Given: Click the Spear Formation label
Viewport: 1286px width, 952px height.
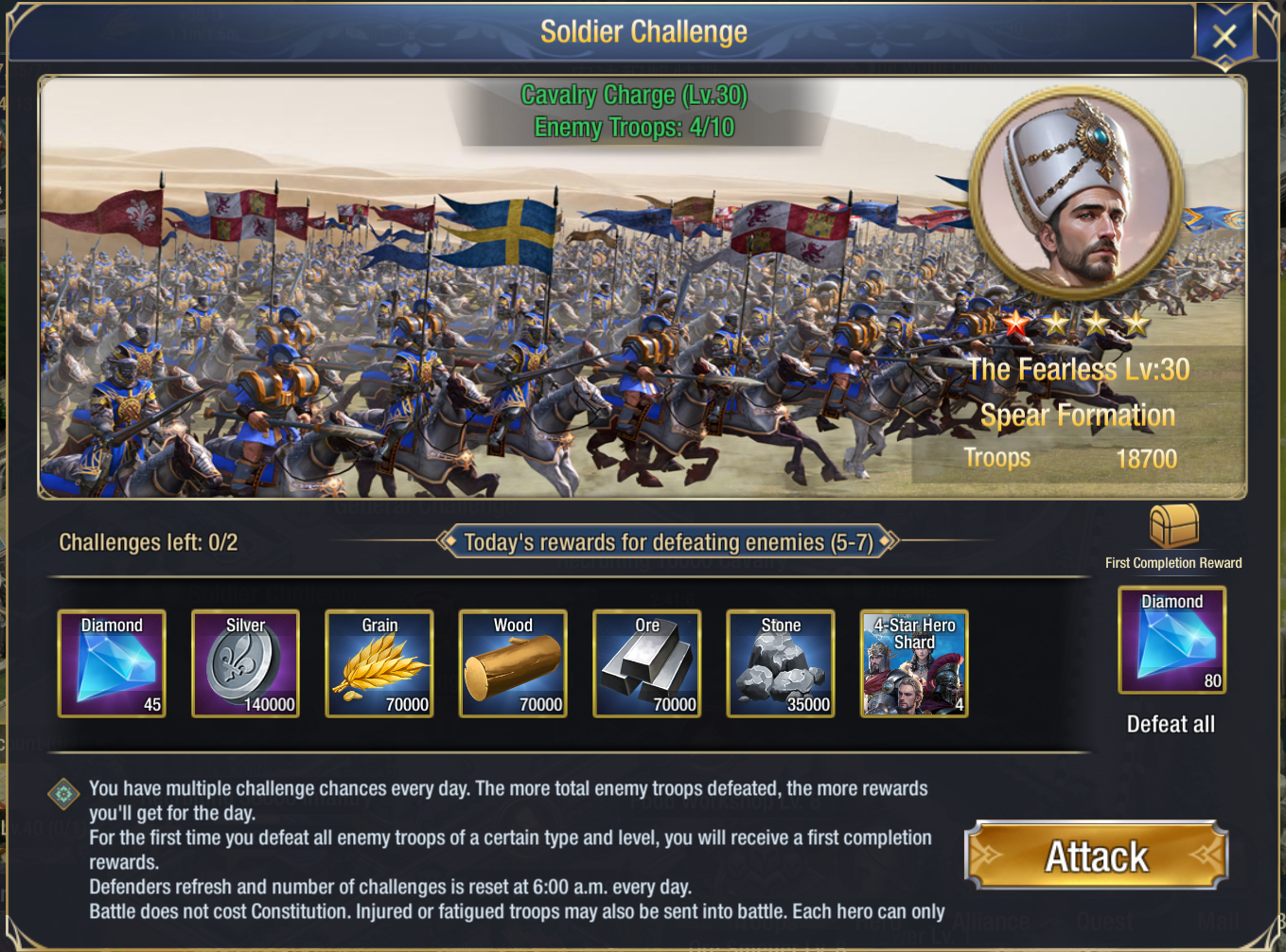Looking at the screenshot, I should (x=1078, y=414).
